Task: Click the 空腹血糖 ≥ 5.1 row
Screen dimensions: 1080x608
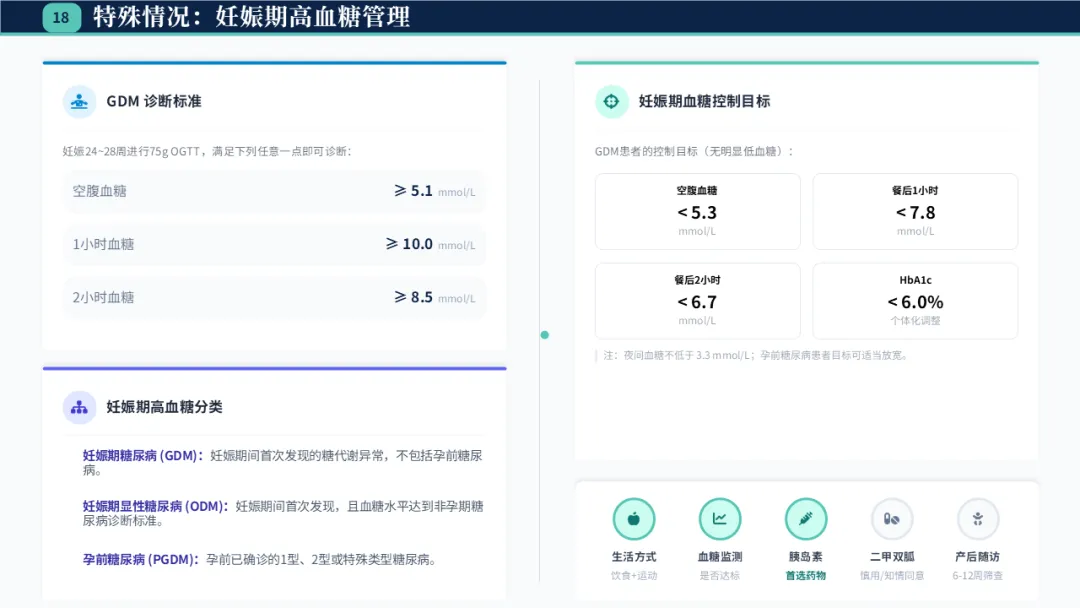Action: tap(274, 191)
